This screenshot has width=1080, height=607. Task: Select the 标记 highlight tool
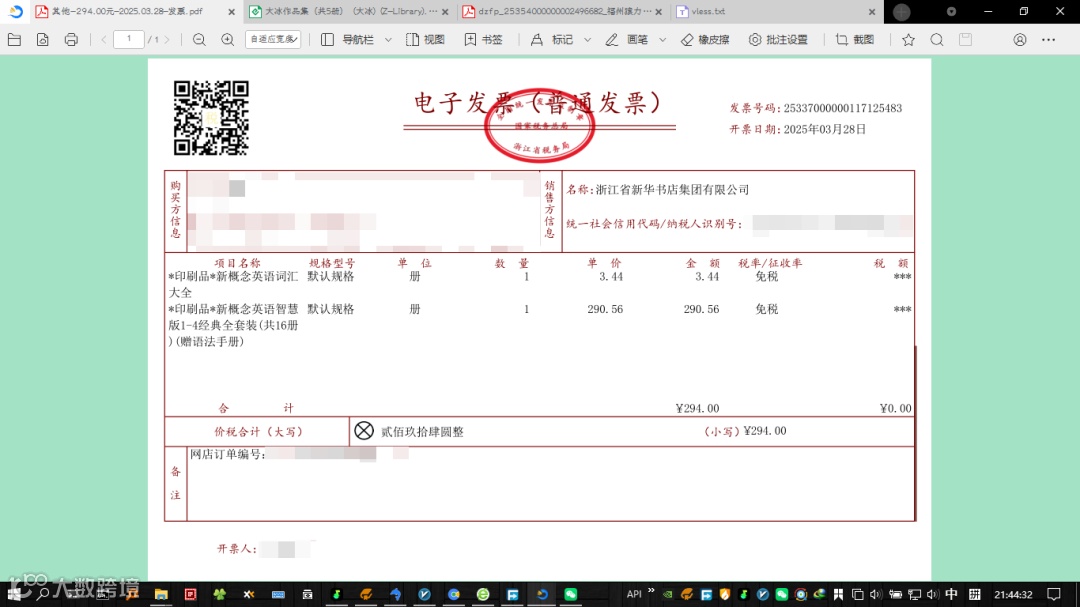click(552, 40)
